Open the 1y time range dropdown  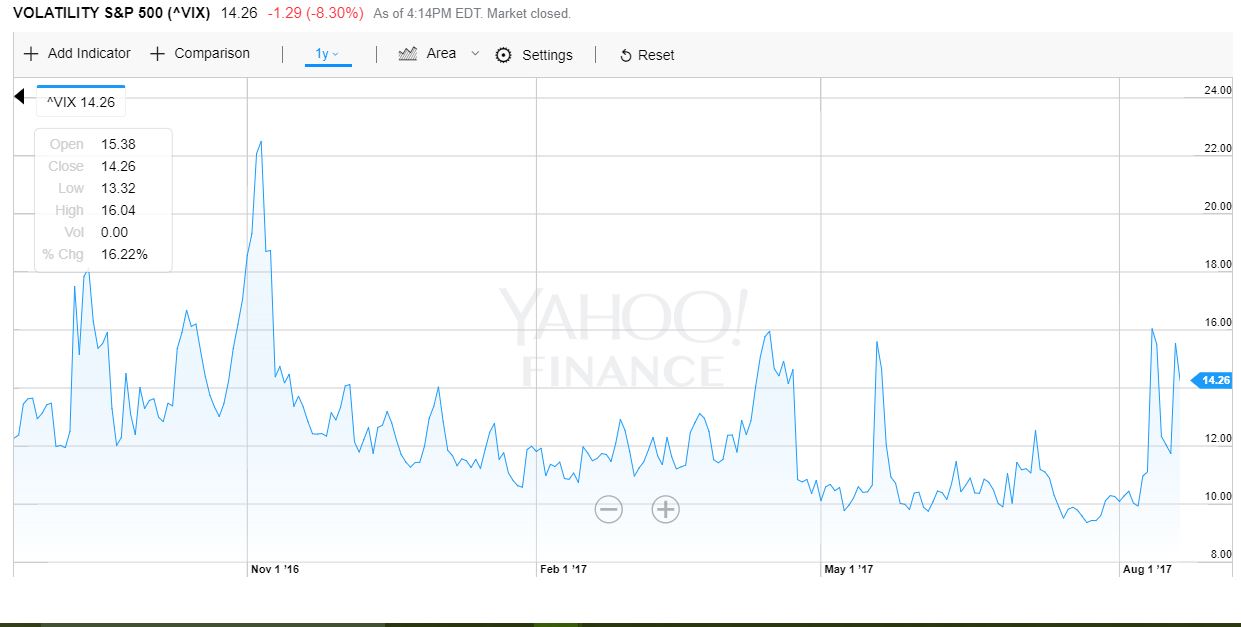pyautogui.click(x=328, y=54)
